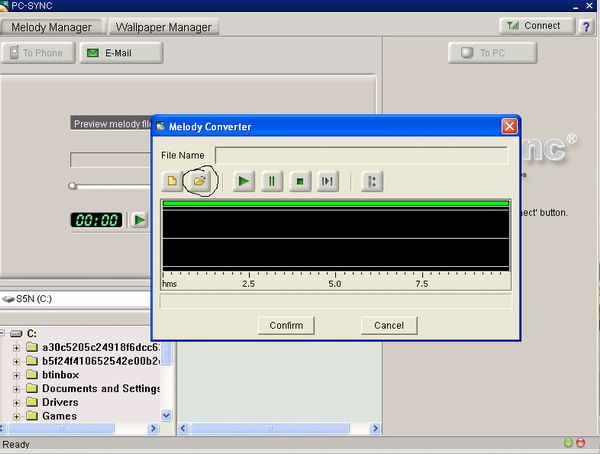
Task: Click the 00:00 time display
Action: (x=96, y=220)
